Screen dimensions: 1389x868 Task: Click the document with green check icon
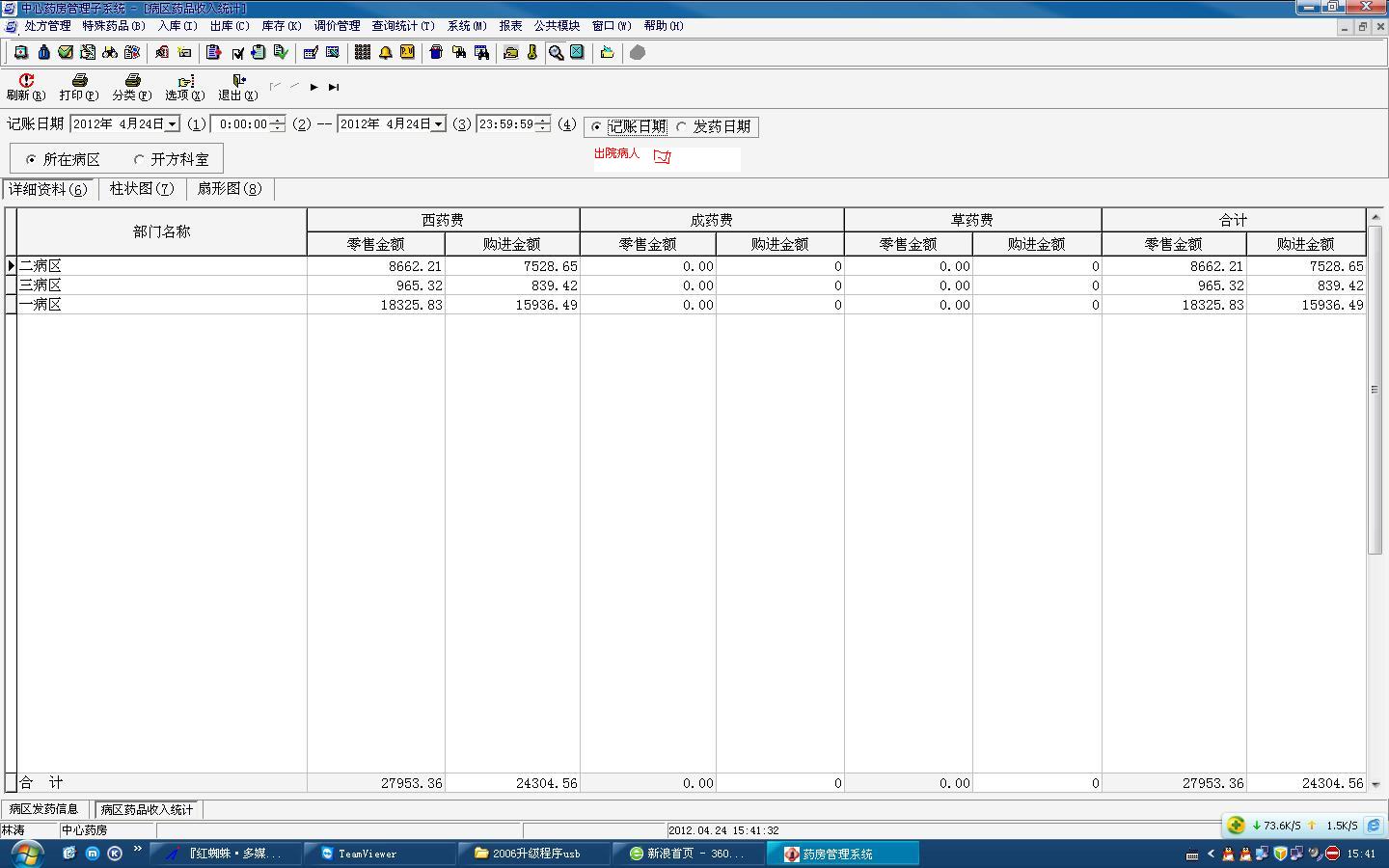point(281,53)
